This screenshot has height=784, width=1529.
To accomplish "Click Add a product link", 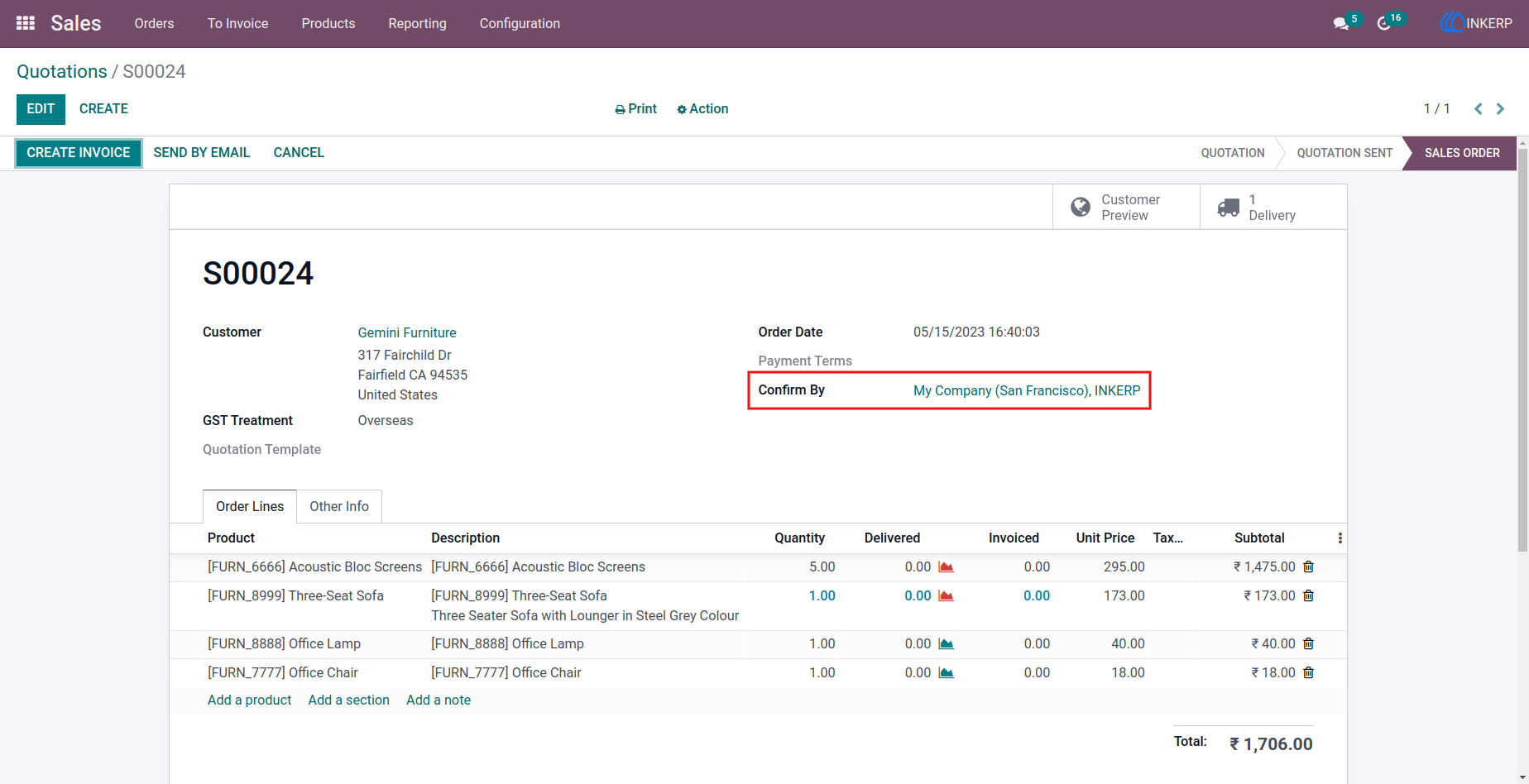I will [x=250, y=700].
